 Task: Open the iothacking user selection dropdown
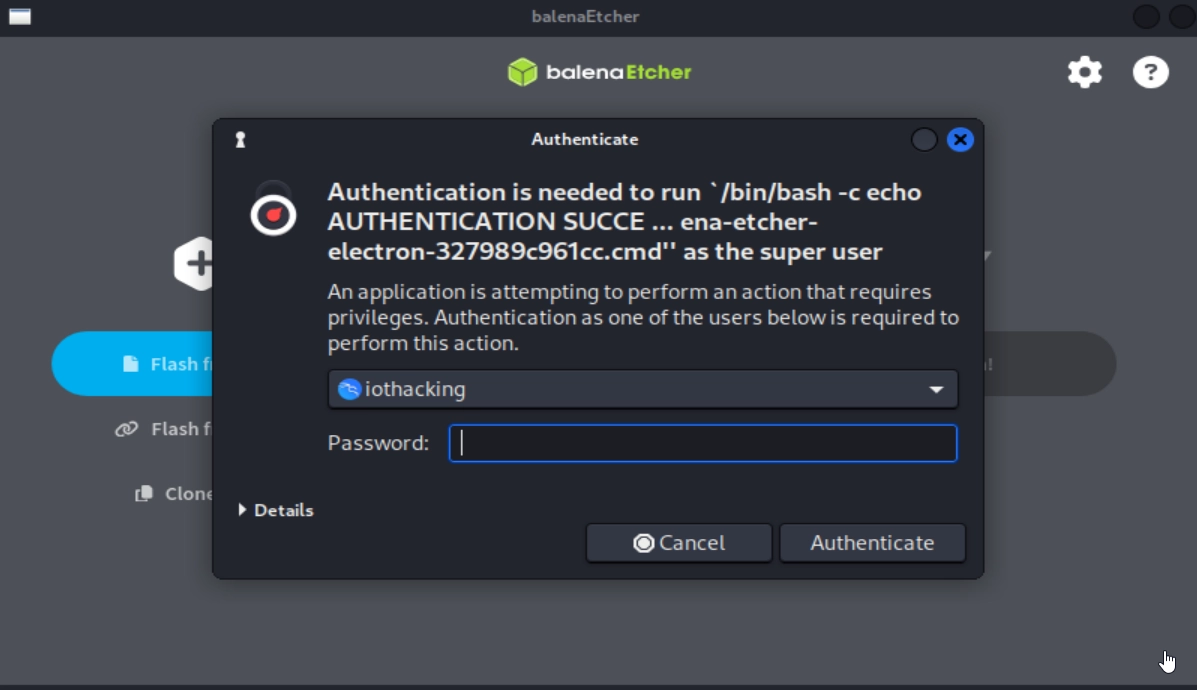pos(643,389)
